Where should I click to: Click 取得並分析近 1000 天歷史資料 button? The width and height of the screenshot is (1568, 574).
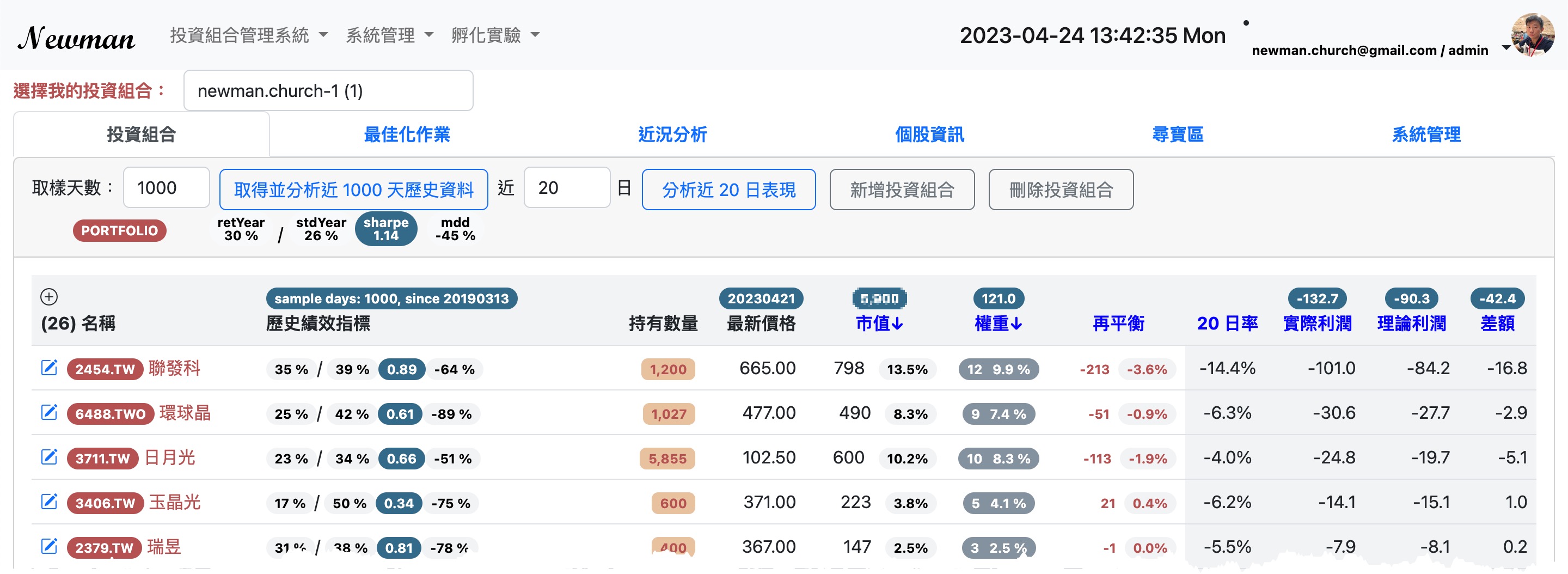click(x=353, y=190)
